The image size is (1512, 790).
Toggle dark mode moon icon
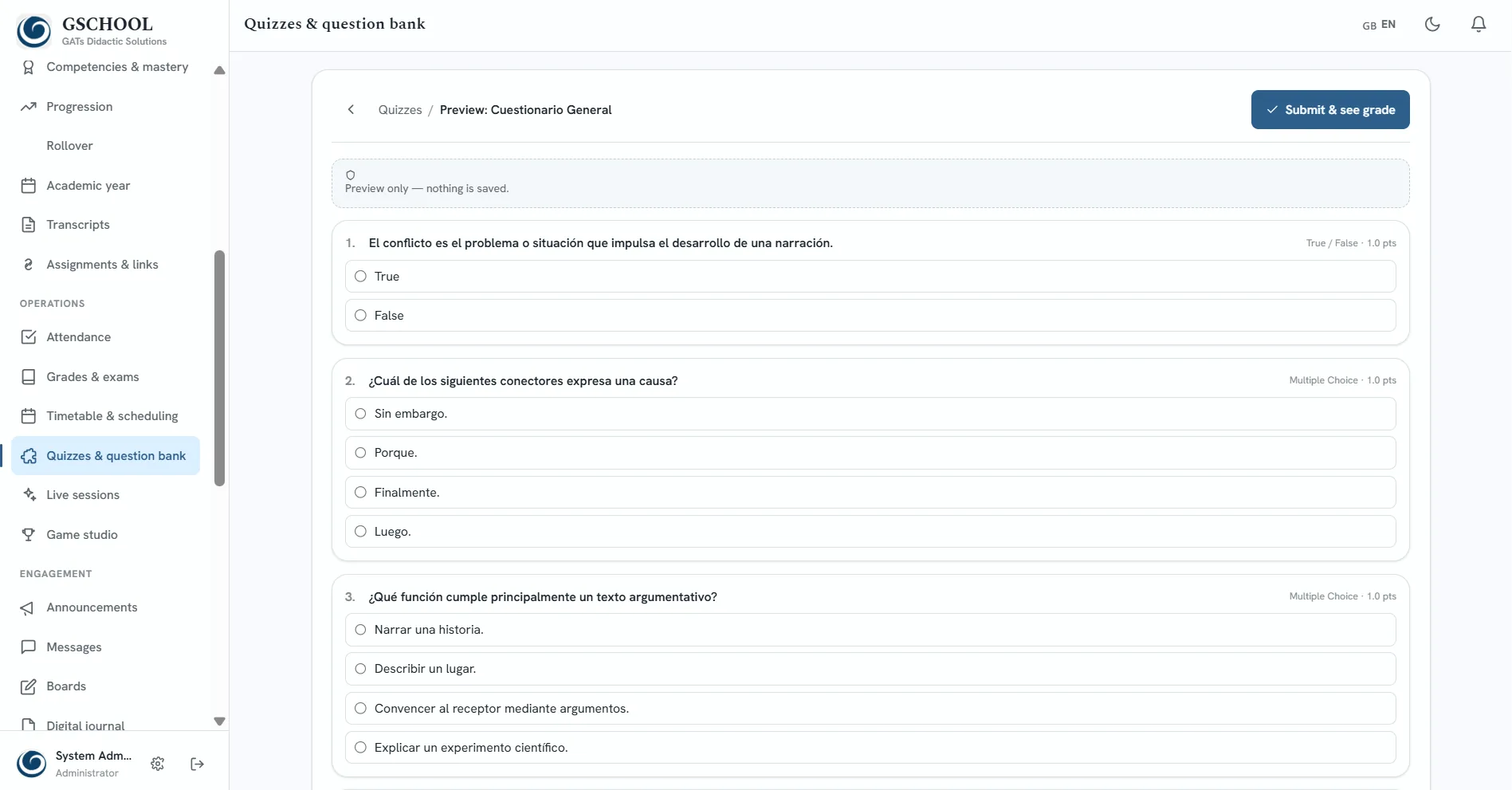pos(1432,24)
